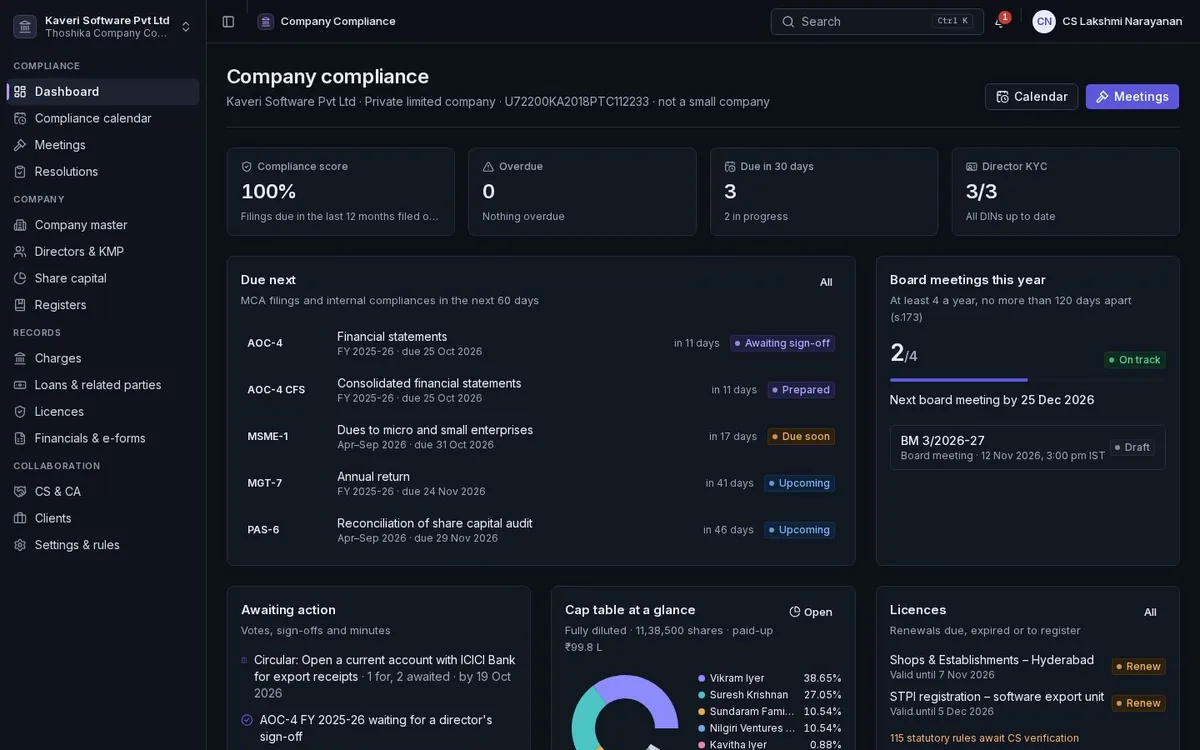The height and width of the screenshot is (750, 1200).
Task: Click the Financials & e-forms icon
Action: 20,438
